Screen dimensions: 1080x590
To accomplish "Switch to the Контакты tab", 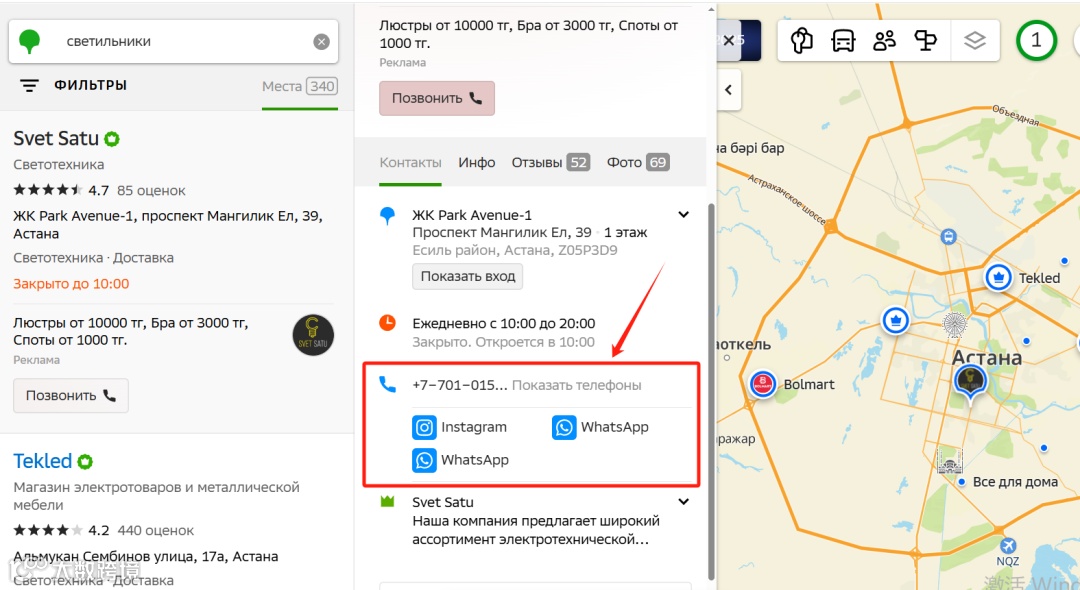I will click(411, 162).
